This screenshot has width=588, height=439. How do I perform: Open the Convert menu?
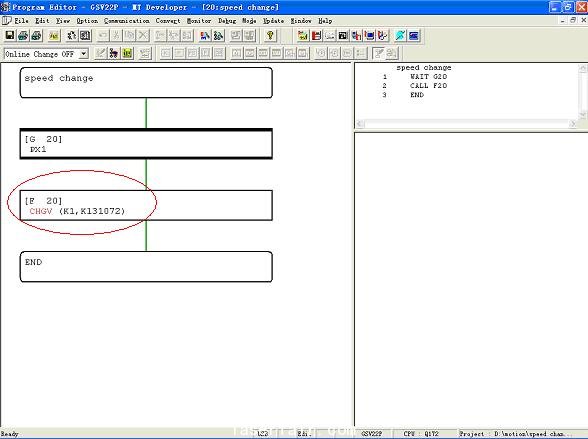[x=168, y=21]
